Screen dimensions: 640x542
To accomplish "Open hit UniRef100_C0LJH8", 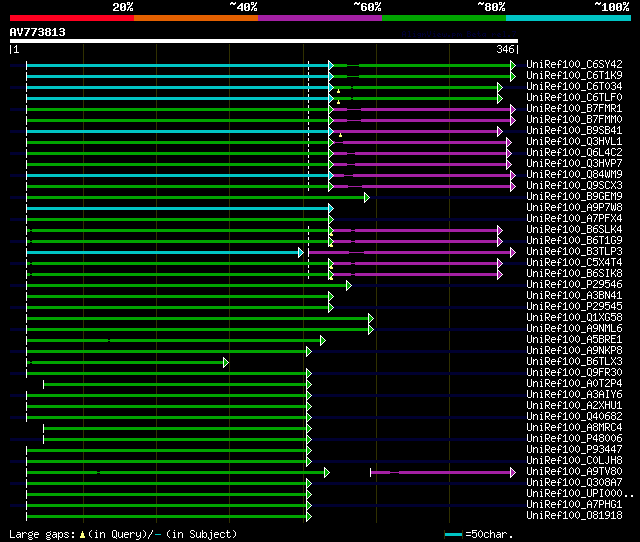I will click(574, 461).
